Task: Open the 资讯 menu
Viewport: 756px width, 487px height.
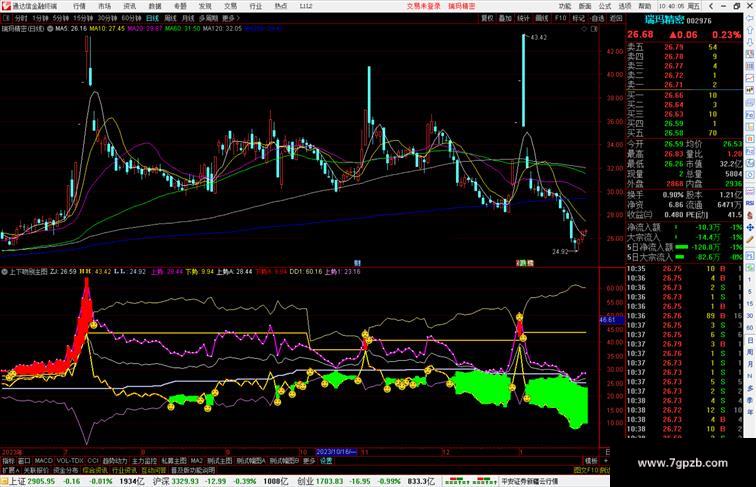Action: (129, 6)
